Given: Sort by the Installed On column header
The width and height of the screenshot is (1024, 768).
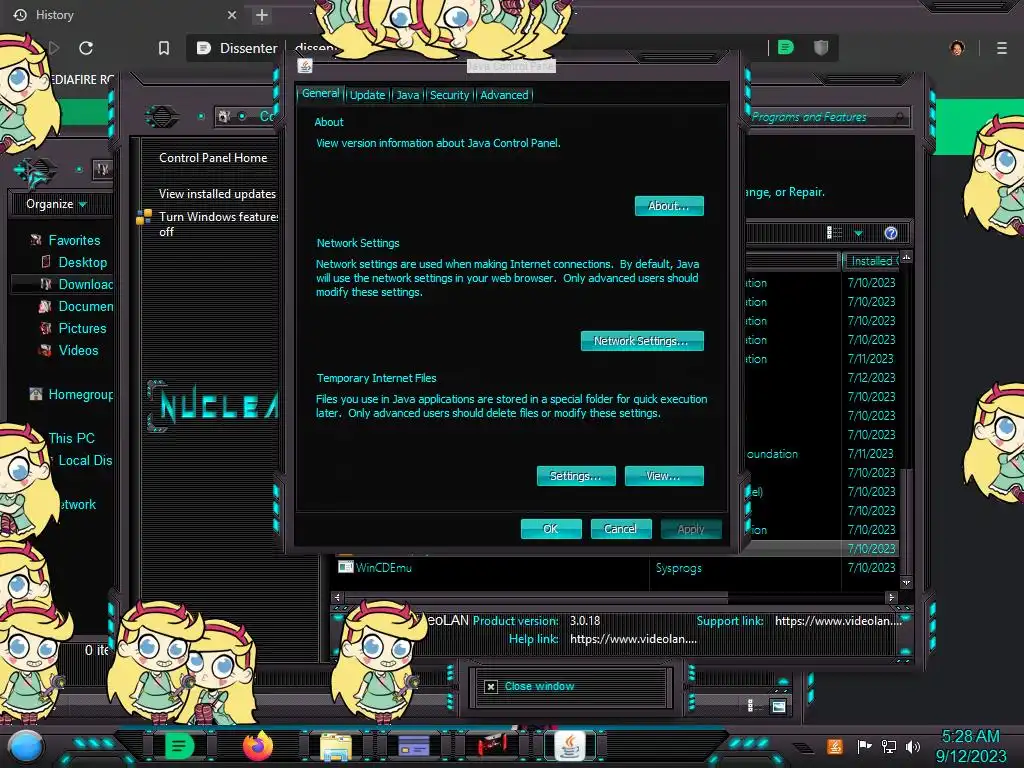Looking at the screenshot, I should [x=871, y=261].
